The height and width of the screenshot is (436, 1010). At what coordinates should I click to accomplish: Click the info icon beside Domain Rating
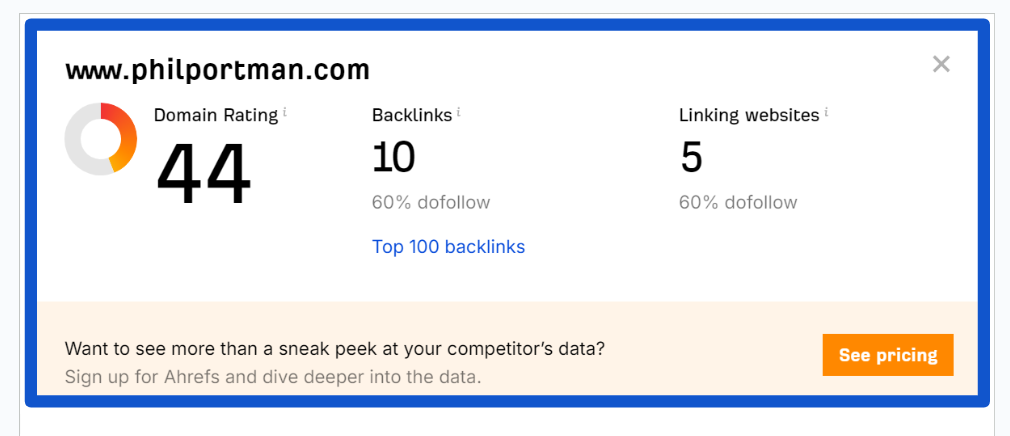coord(285,112)
